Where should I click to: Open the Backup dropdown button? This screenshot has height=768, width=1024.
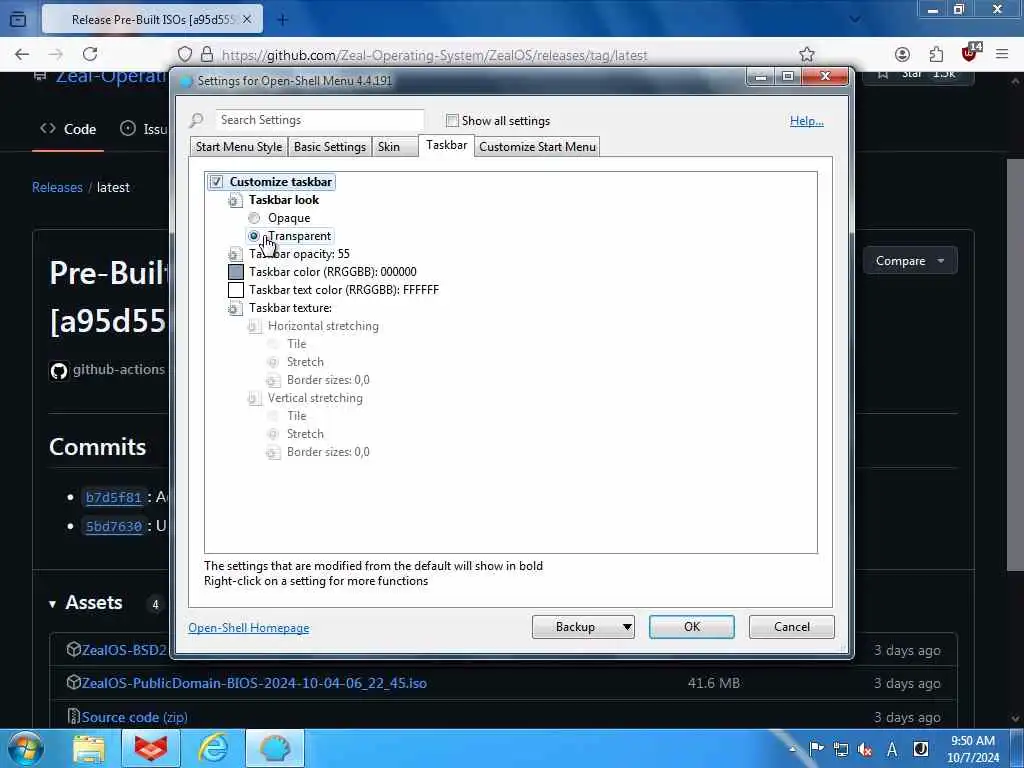point(583,627)
